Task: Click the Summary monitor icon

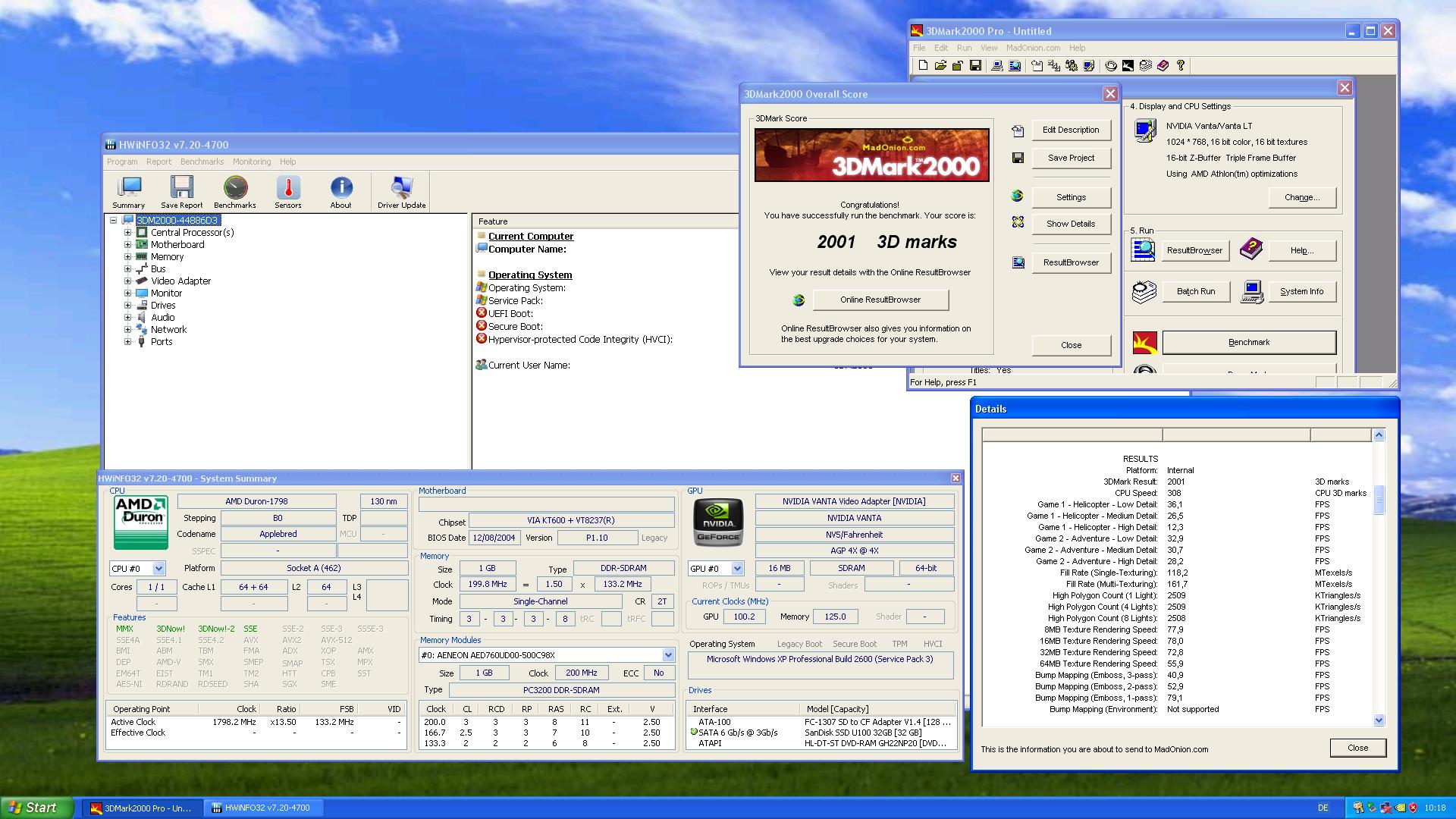Action: coord(129,191)
